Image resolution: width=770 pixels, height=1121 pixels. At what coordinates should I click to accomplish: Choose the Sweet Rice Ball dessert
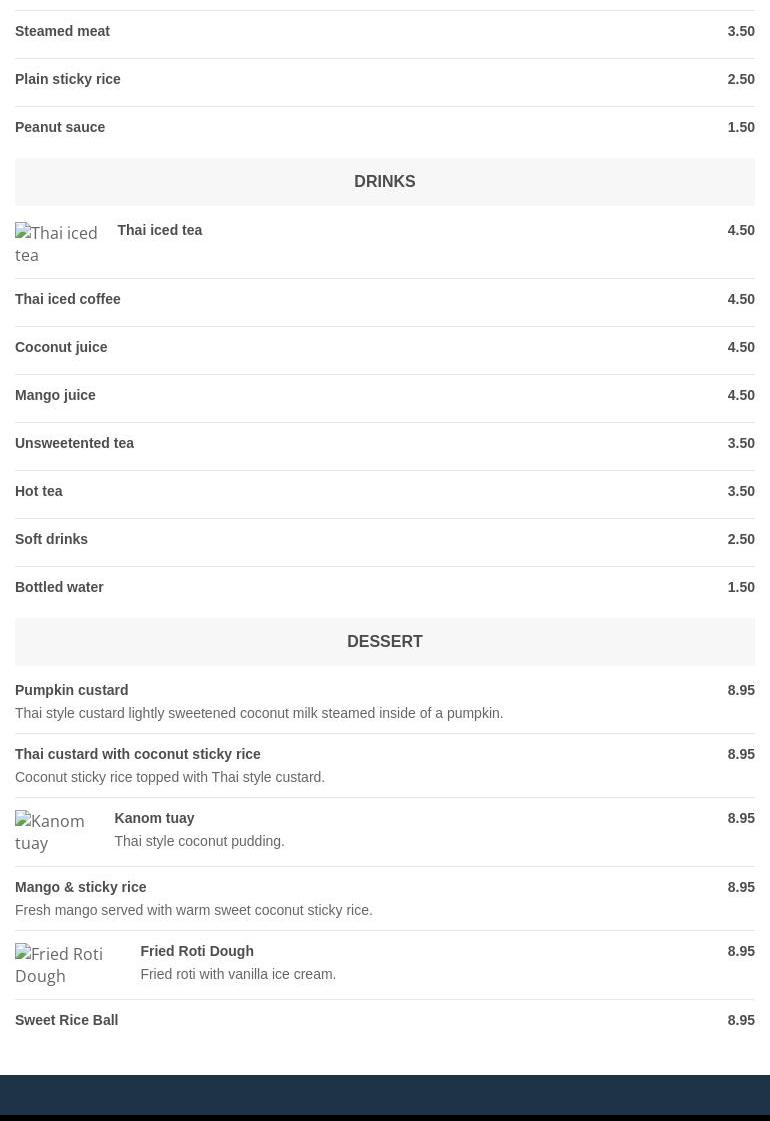pyautogui.click(x=67, y=1020)
